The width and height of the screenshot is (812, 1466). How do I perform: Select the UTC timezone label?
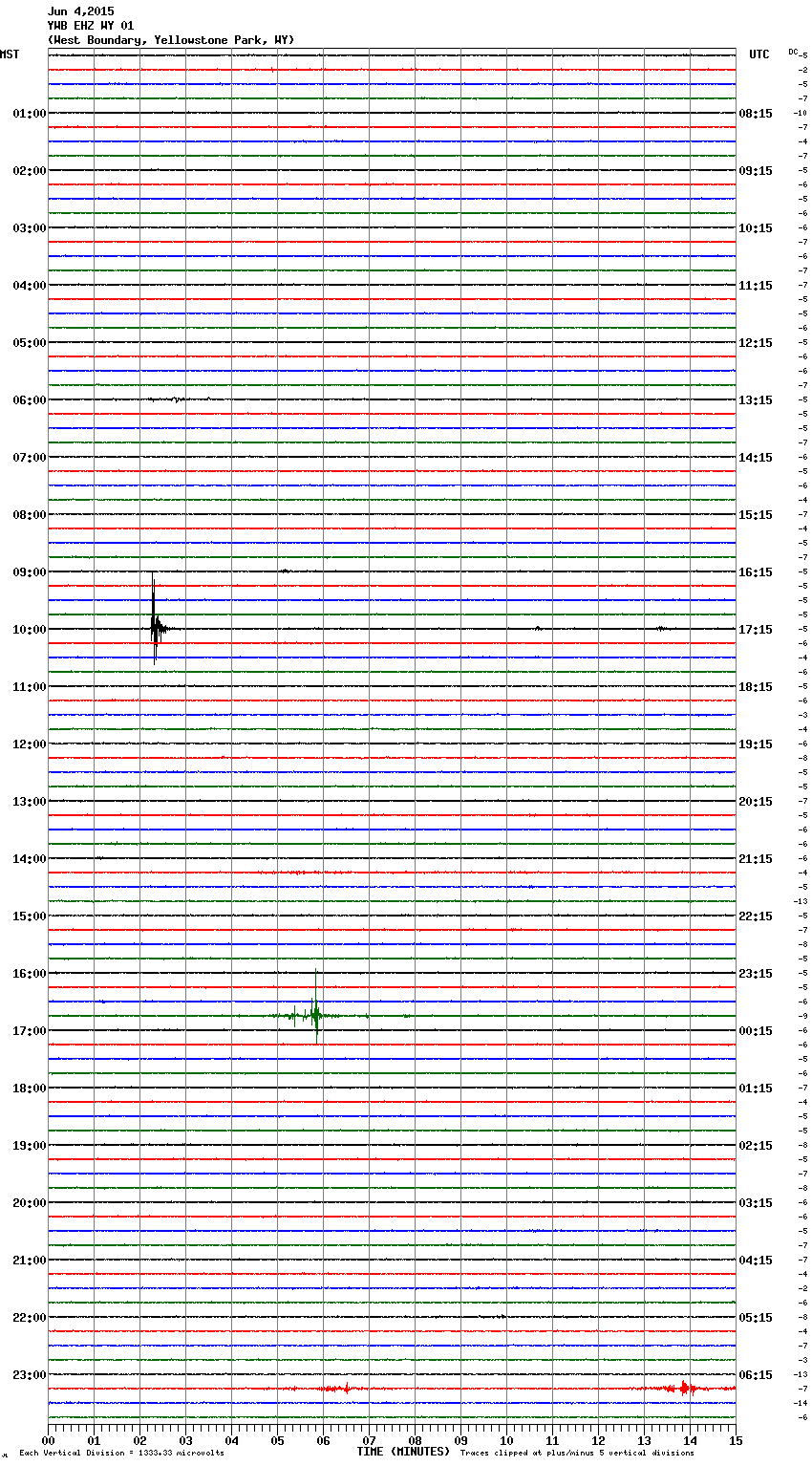coord(759,54)
